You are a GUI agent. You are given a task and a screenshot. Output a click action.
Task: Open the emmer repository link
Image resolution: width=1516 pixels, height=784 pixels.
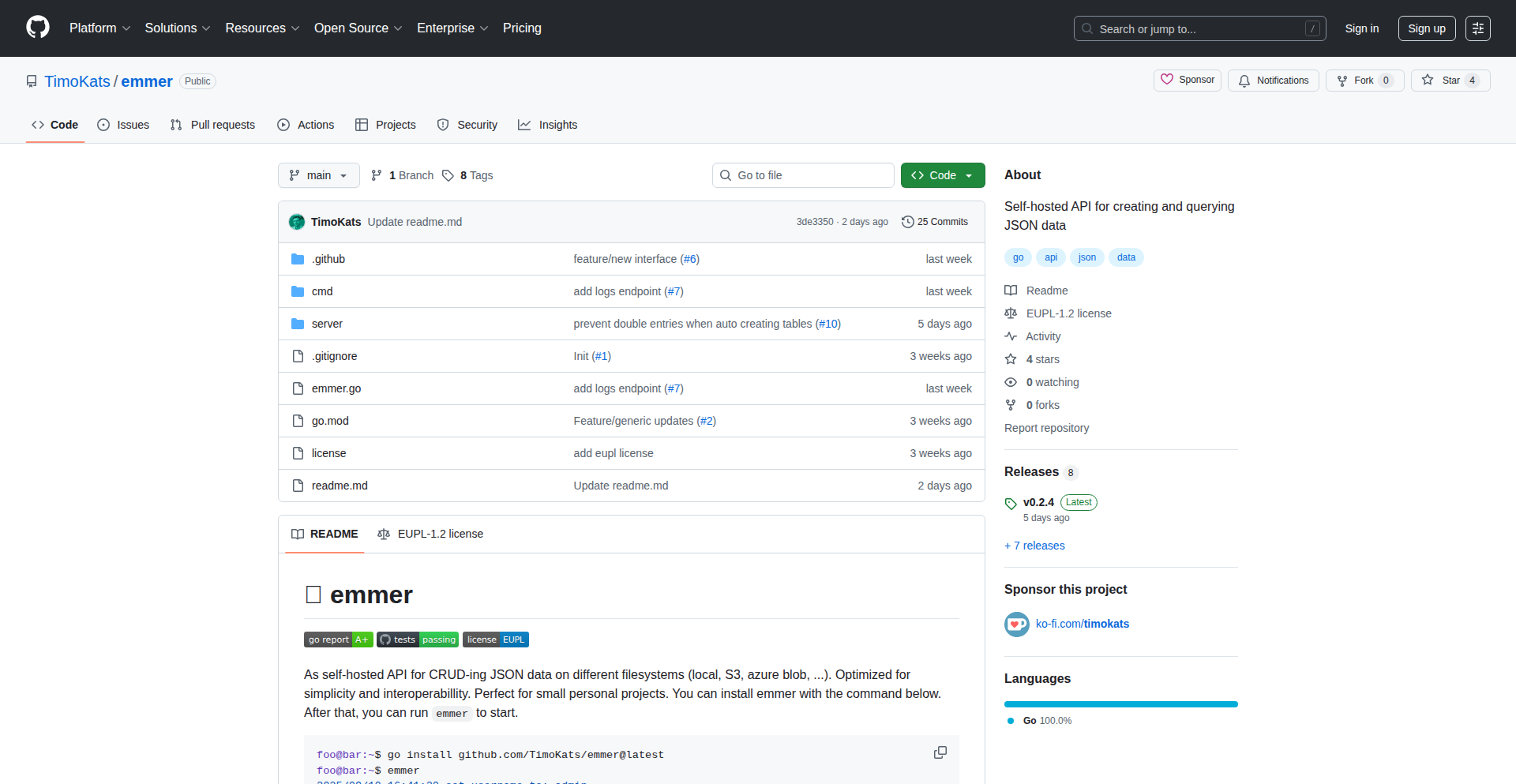coord(147,81)
